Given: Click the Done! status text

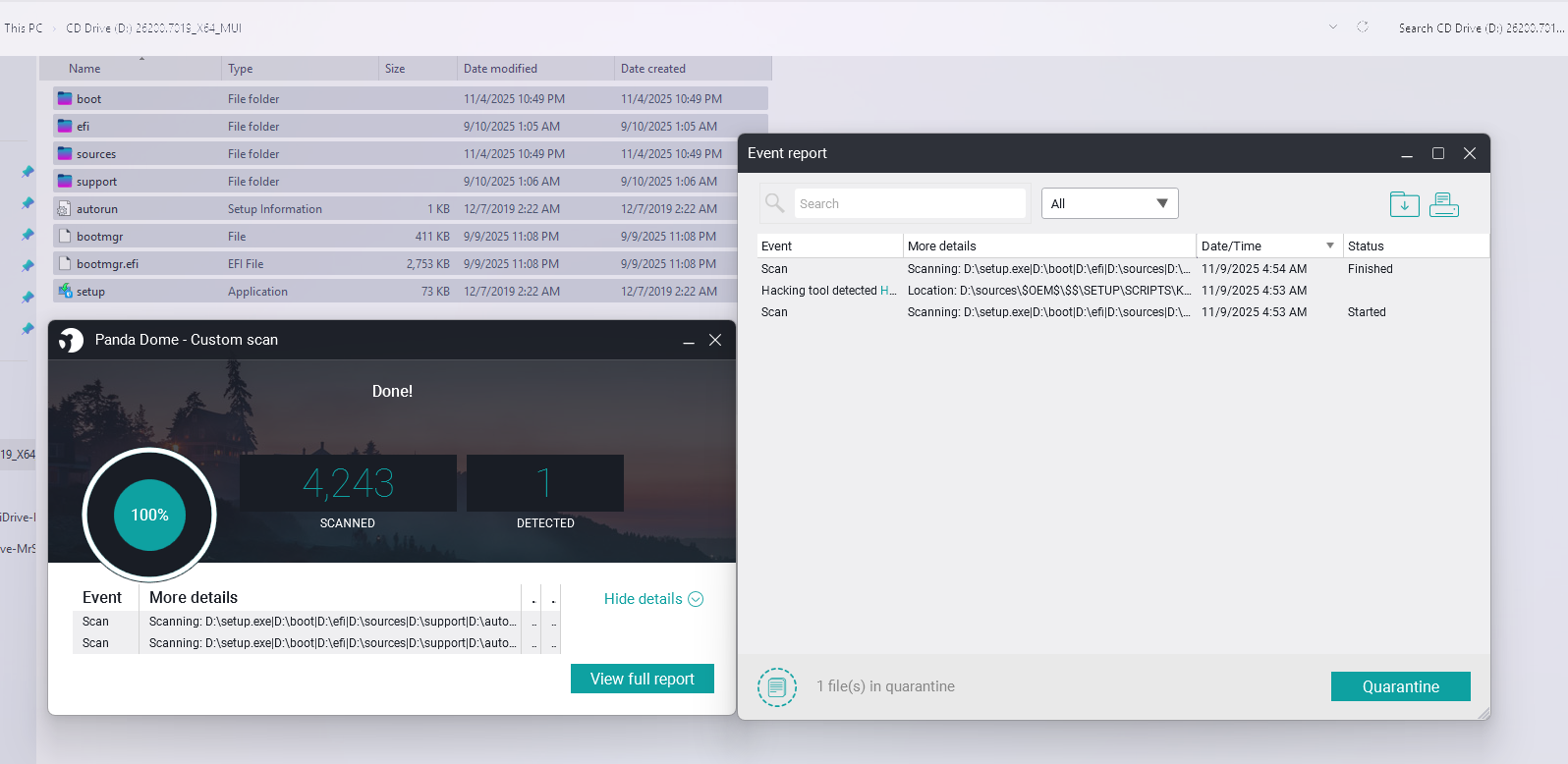Looking at the screenshot, I should click(x=392, y=391).
